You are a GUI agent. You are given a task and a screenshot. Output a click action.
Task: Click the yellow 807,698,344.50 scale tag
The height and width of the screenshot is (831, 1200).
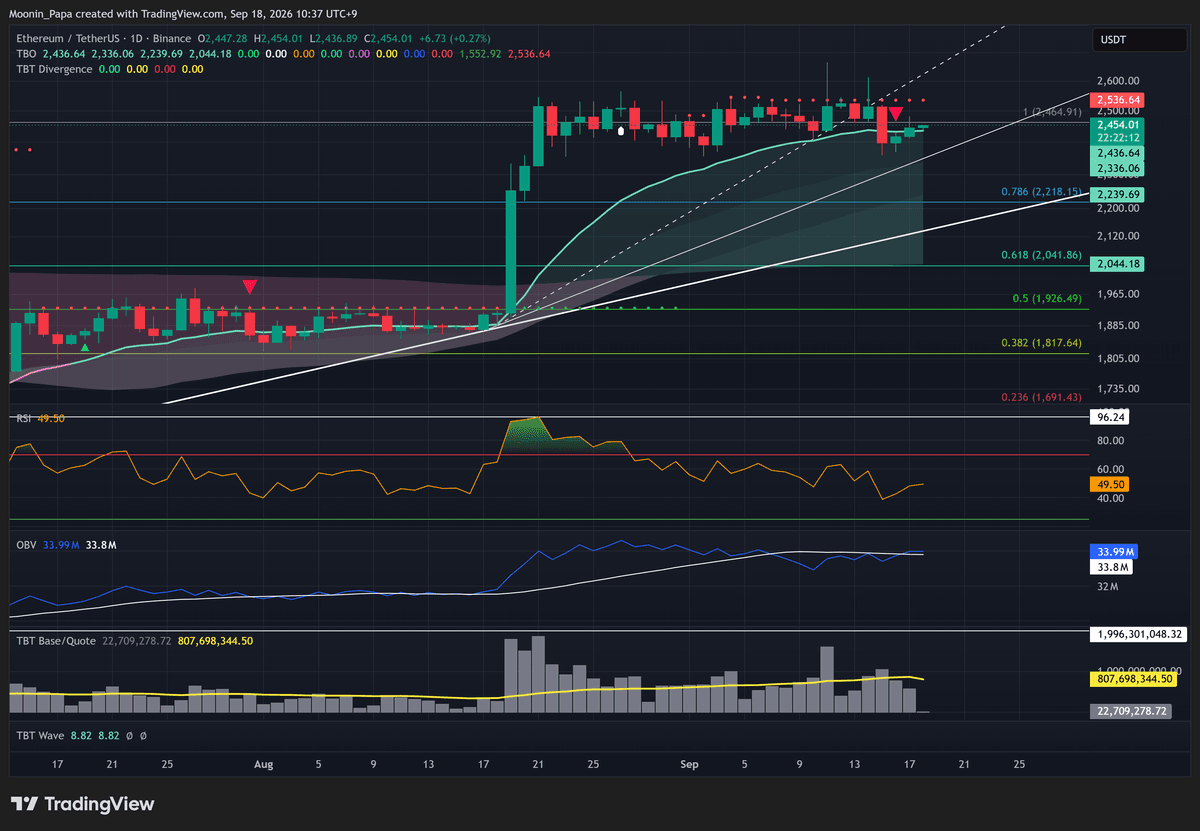1133,679
